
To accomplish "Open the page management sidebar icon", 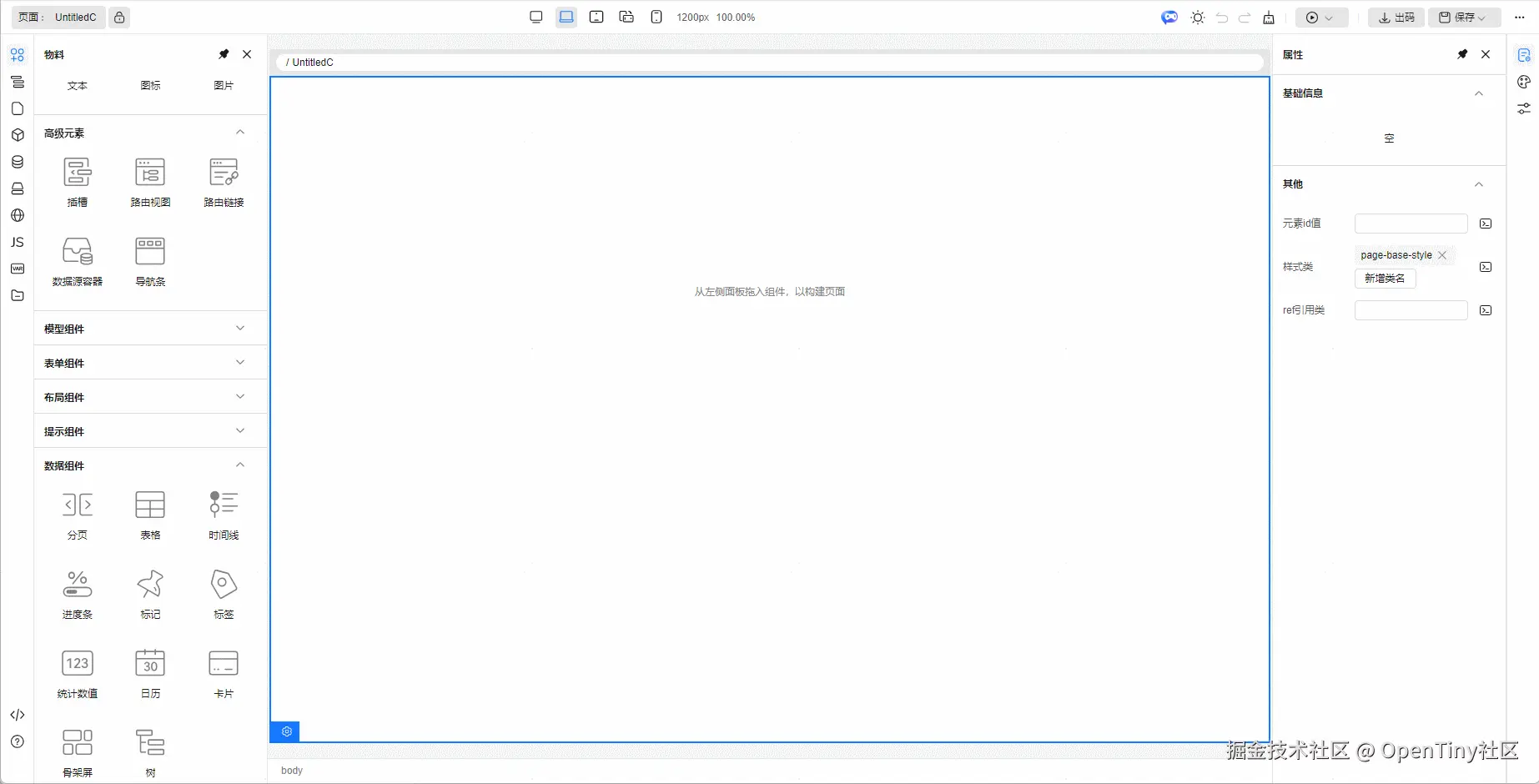I will click(18, 108).
